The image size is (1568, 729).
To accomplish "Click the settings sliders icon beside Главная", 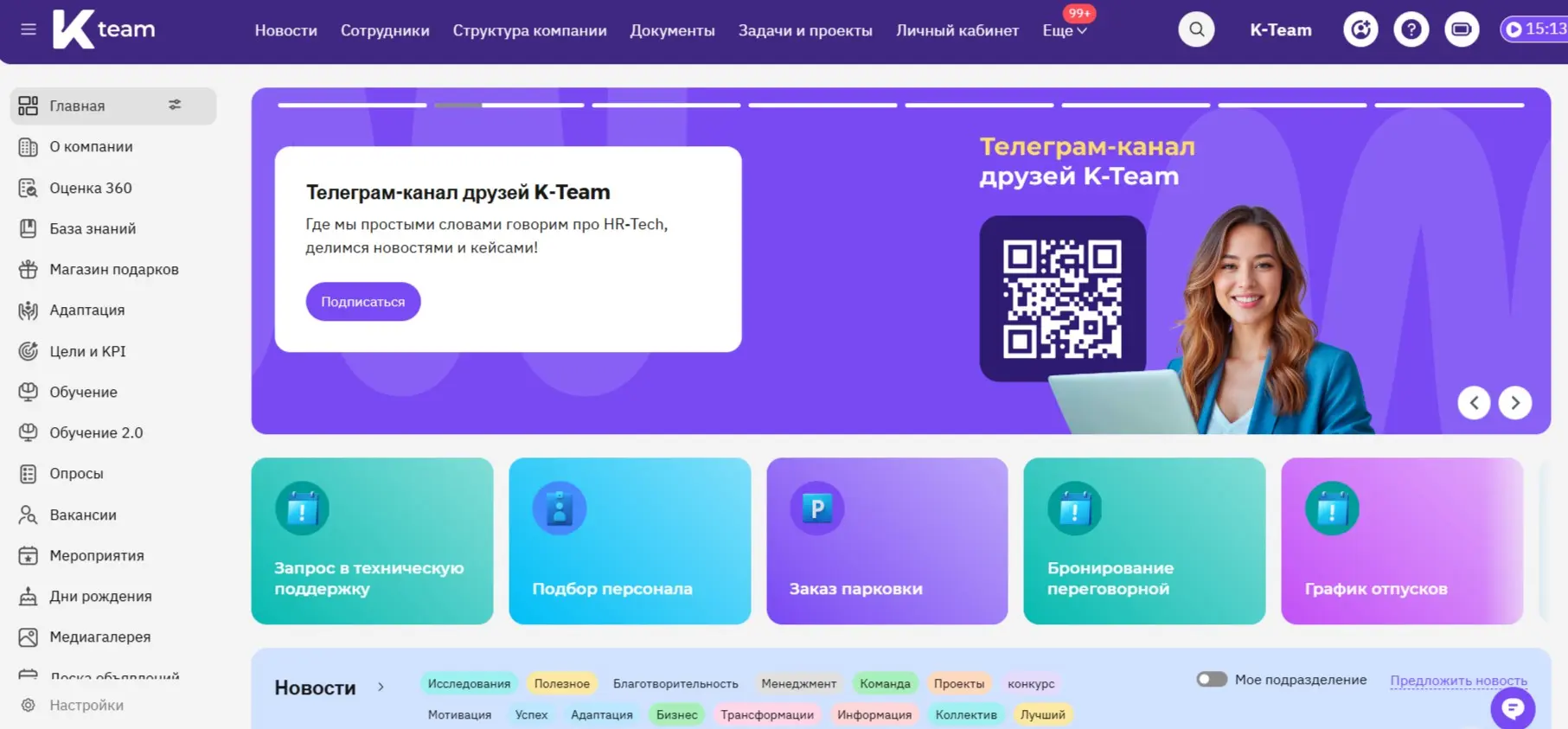I will (175, 105).
